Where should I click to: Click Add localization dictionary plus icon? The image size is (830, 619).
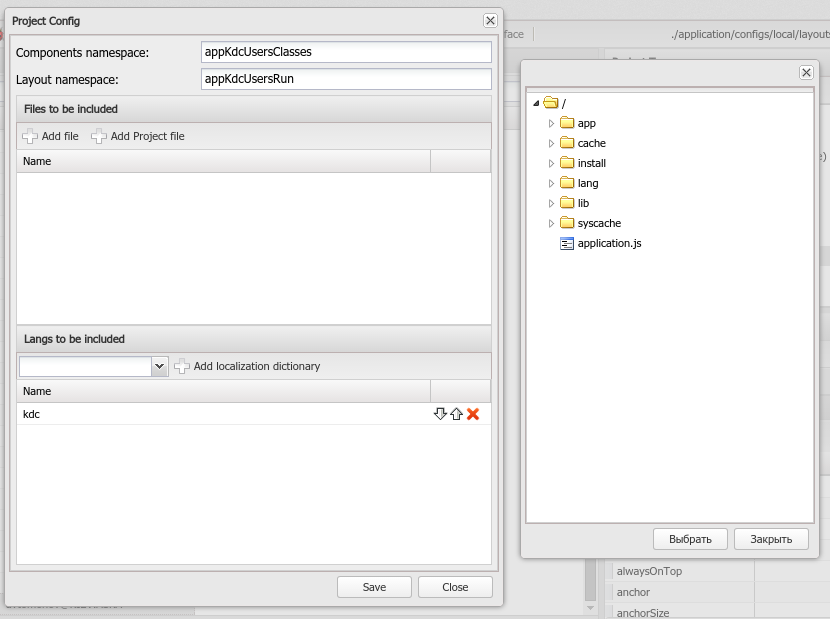click(x=182, y=366)
